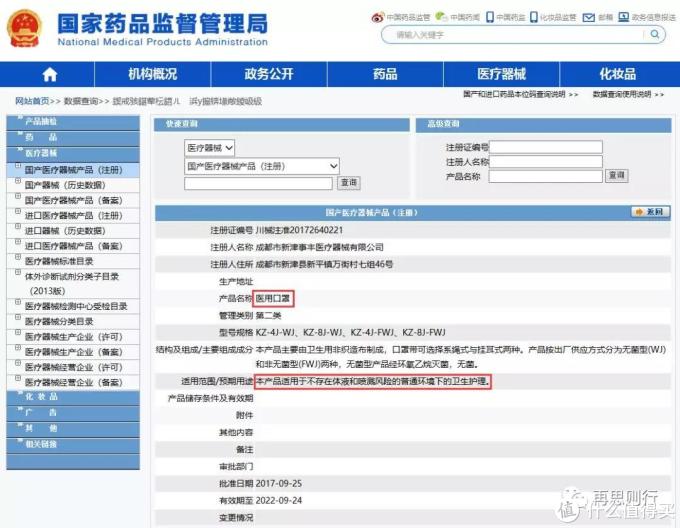Expand the 广告 sidebar section
Screen dimensions: 680x528
(x=73, y=413)
